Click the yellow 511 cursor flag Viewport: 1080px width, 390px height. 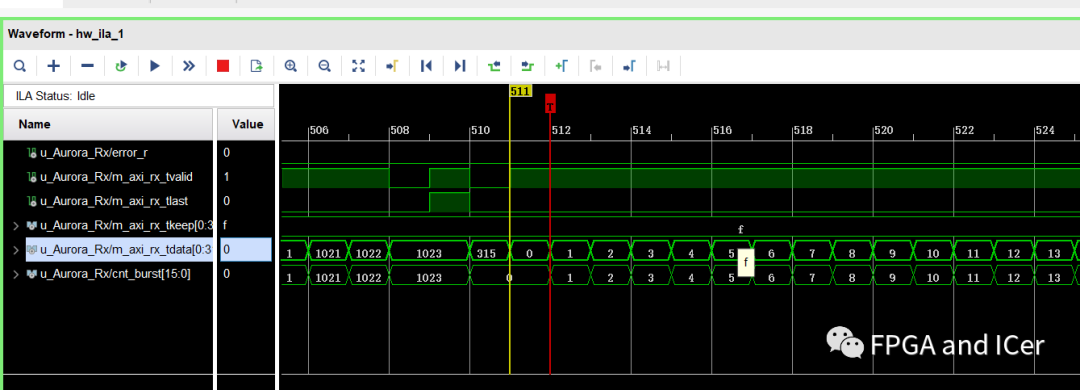(520, 91)
